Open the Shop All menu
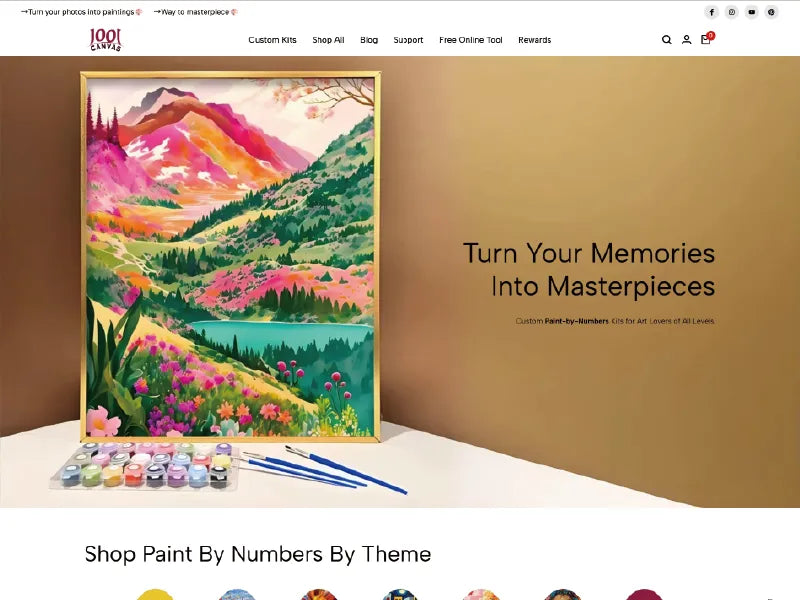 coord(329,40)
